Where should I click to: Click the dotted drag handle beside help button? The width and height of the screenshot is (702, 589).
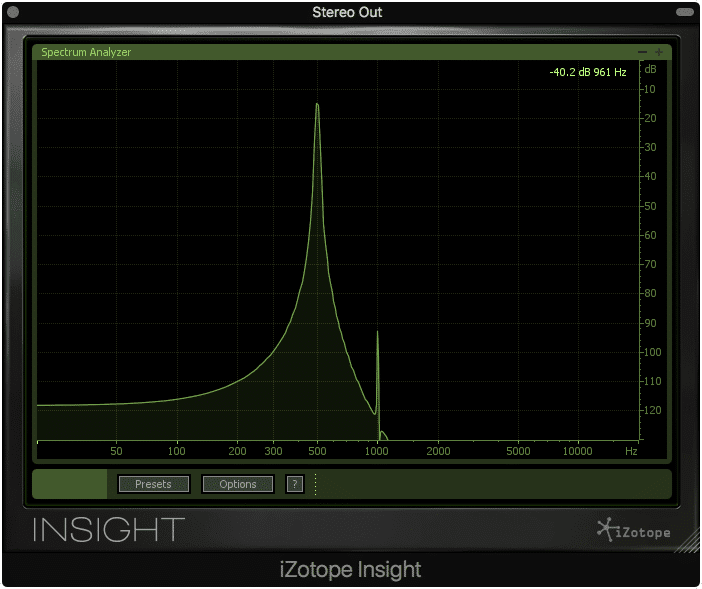tap(316, 484)
